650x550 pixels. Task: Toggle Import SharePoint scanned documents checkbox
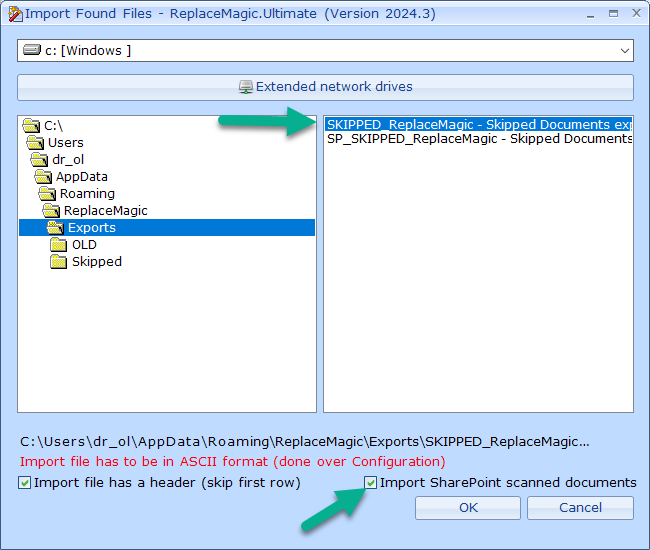[x=370, y=483]
